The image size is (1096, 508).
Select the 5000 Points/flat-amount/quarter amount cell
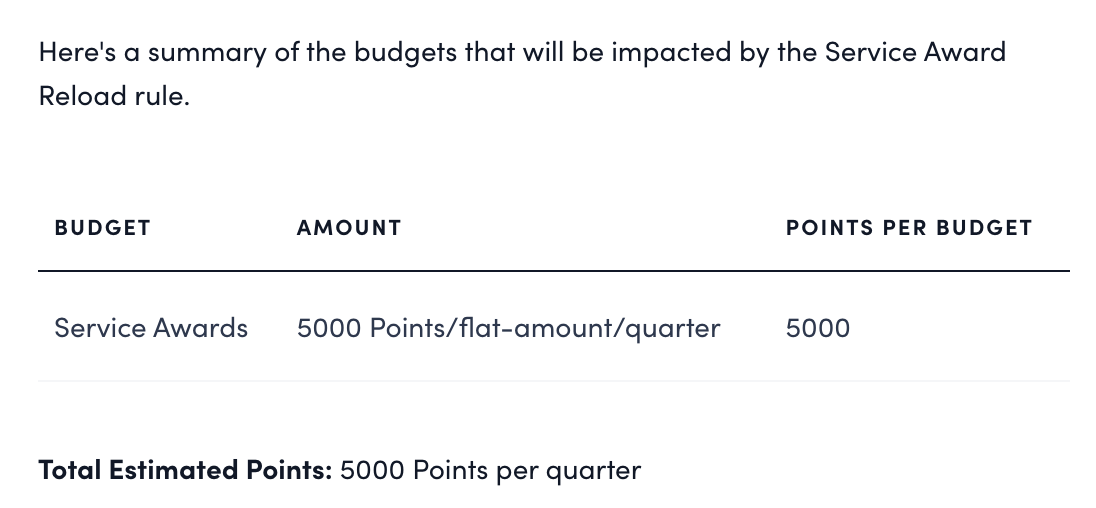[508, 328]
